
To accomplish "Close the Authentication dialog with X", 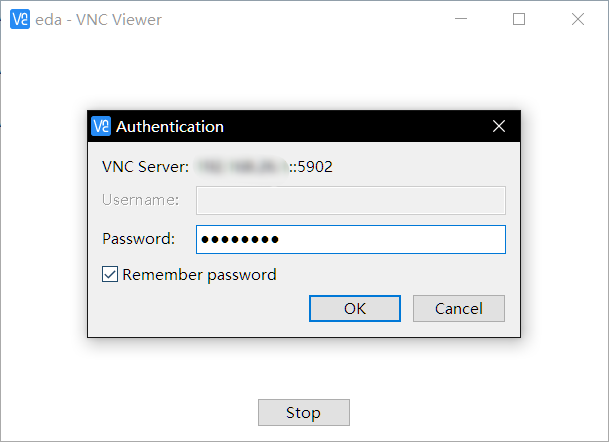I will [499, 126].
